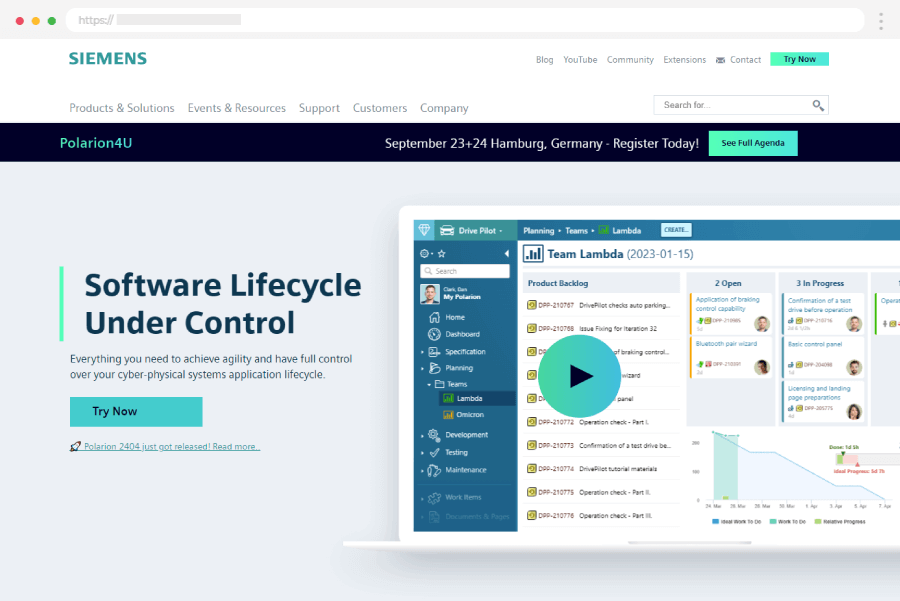Open the Drive Pilot project dropdown
This screenshot has height=601, width=900.
(480, 231)
